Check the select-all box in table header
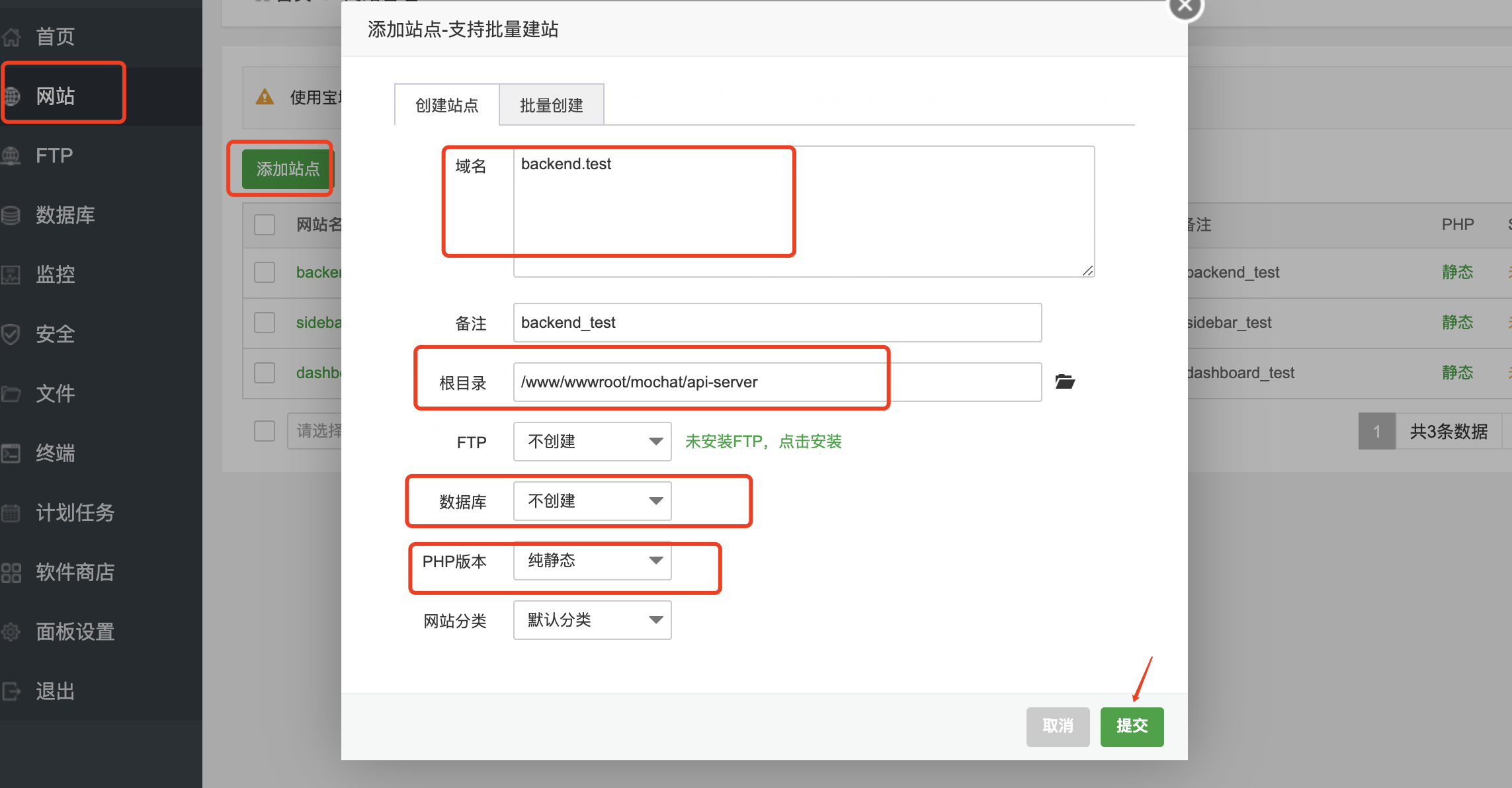Image resolution: width=1512 pixels, height=788 pixels. coord(265,225)
